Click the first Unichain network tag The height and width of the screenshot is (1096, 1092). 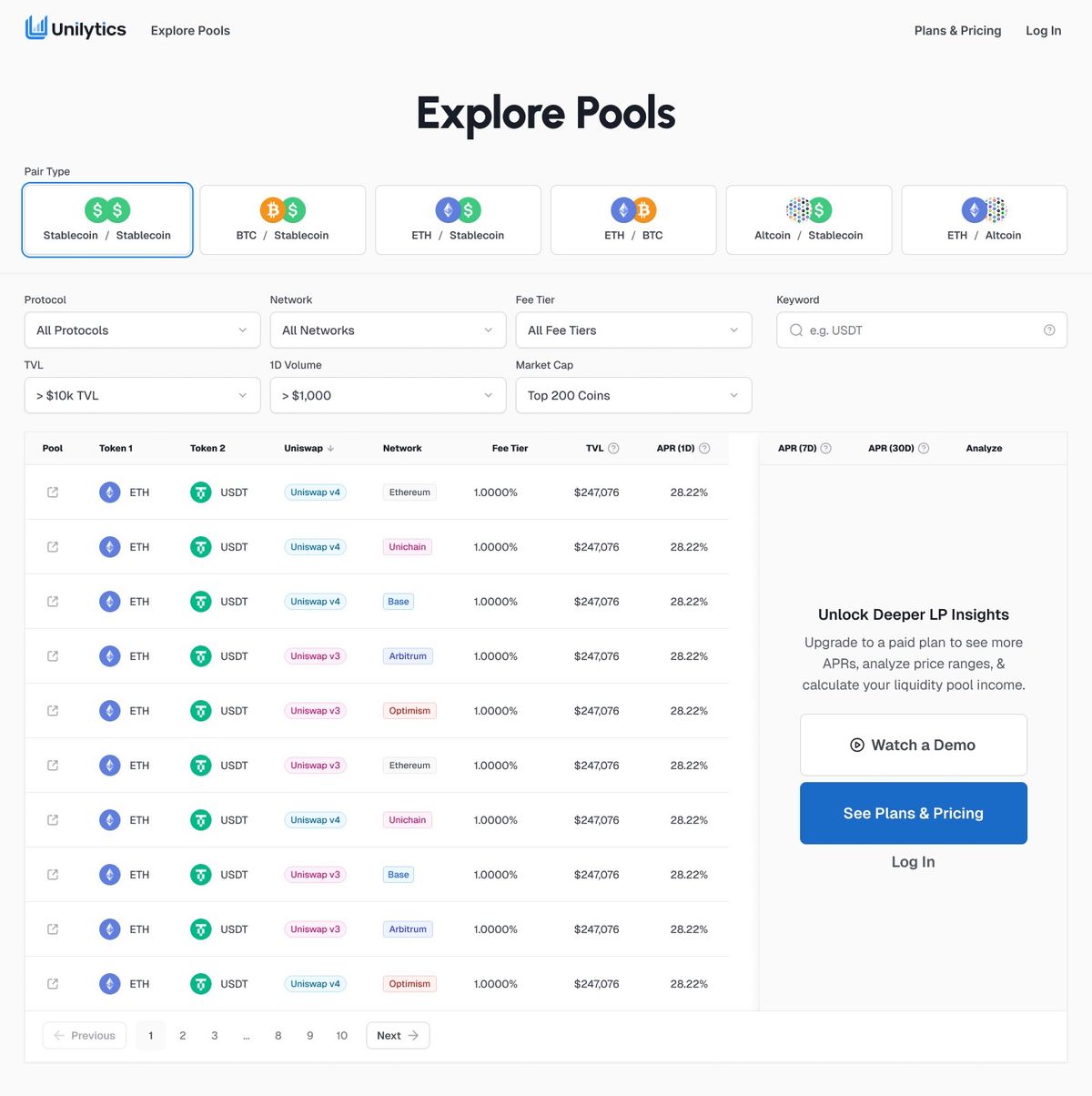click(408, 547)
